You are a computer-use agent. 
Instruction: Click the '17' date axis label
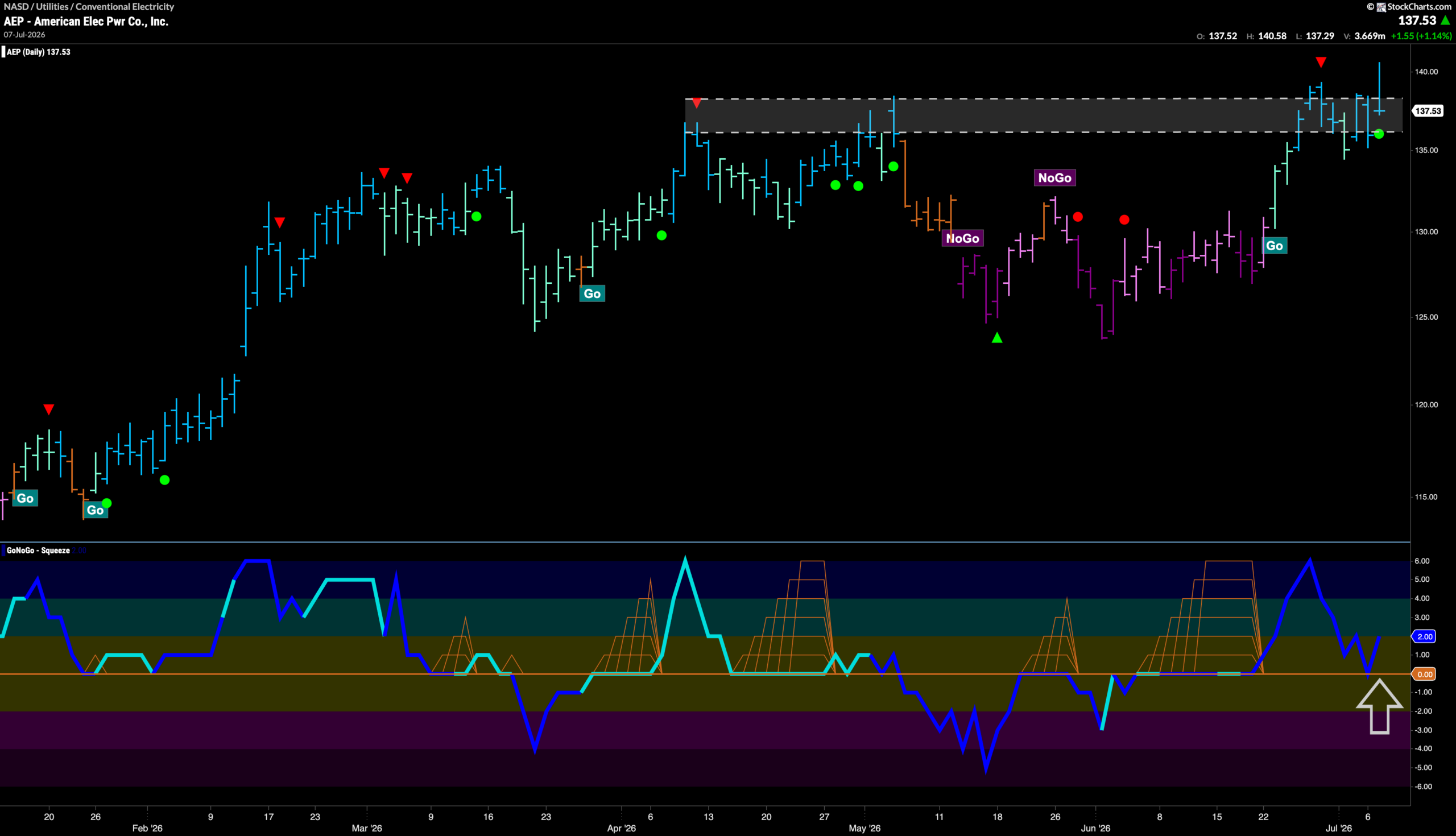click(268, 817)
